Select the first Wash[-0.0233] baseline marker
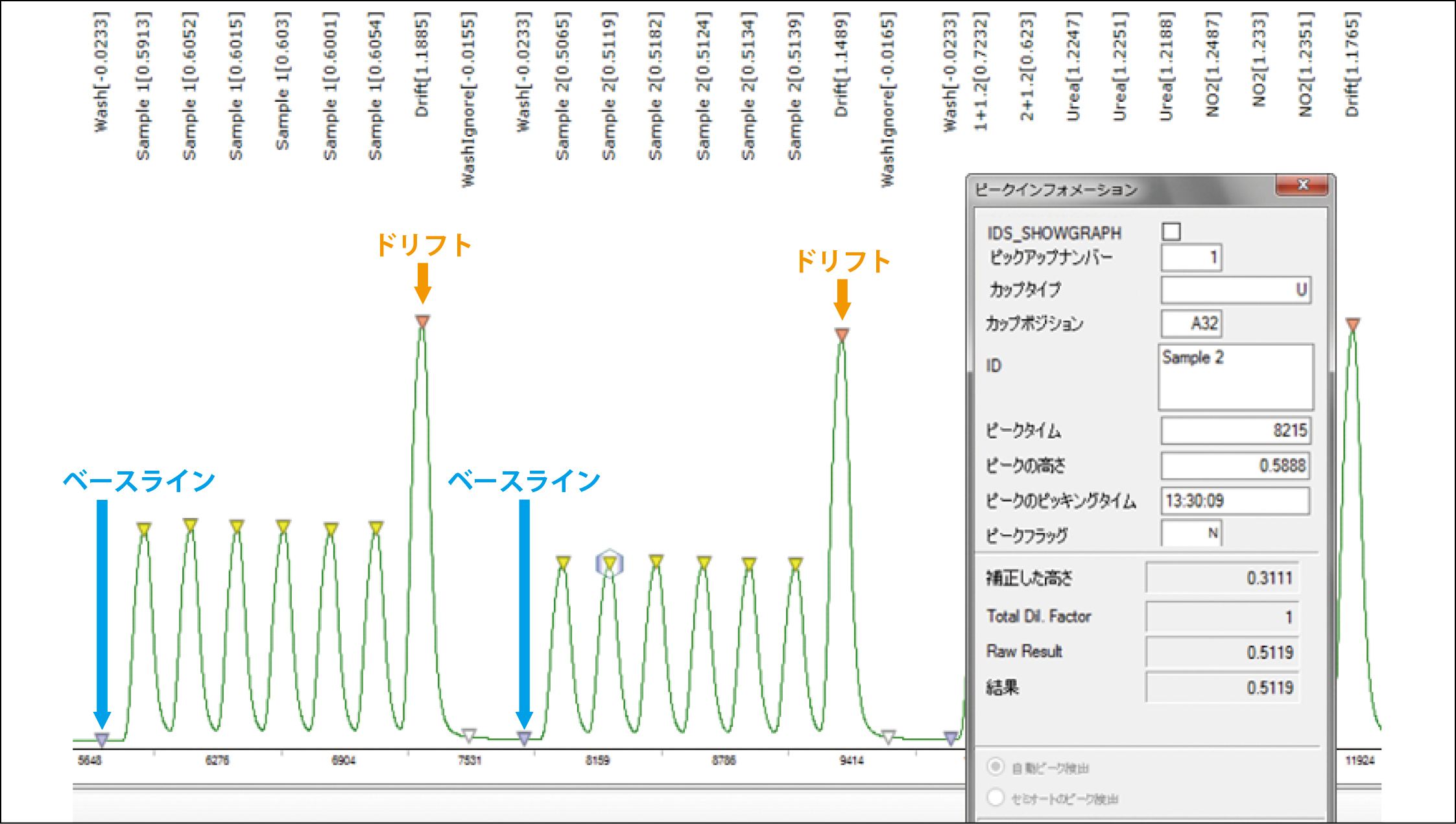This screenshot has width=1456, height=824. click(x=102, y=738)
